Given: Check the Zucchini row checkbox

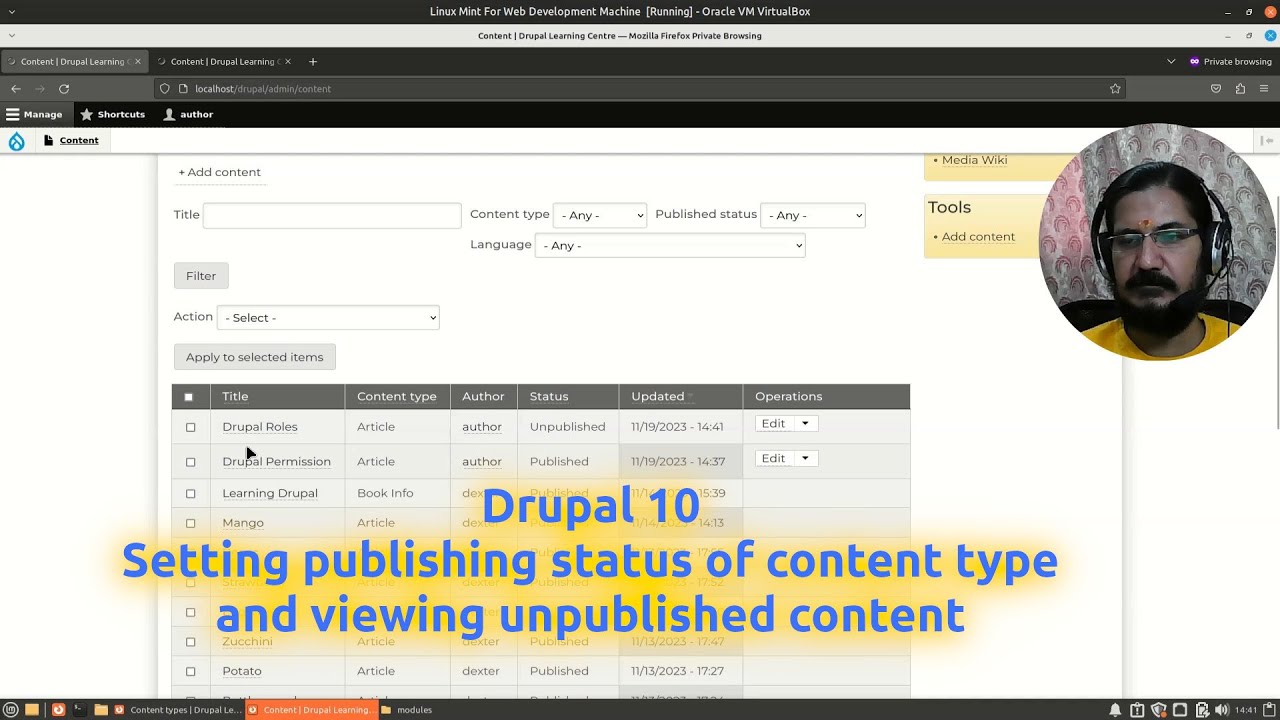Looking at the screenshot, I should 191,642.
